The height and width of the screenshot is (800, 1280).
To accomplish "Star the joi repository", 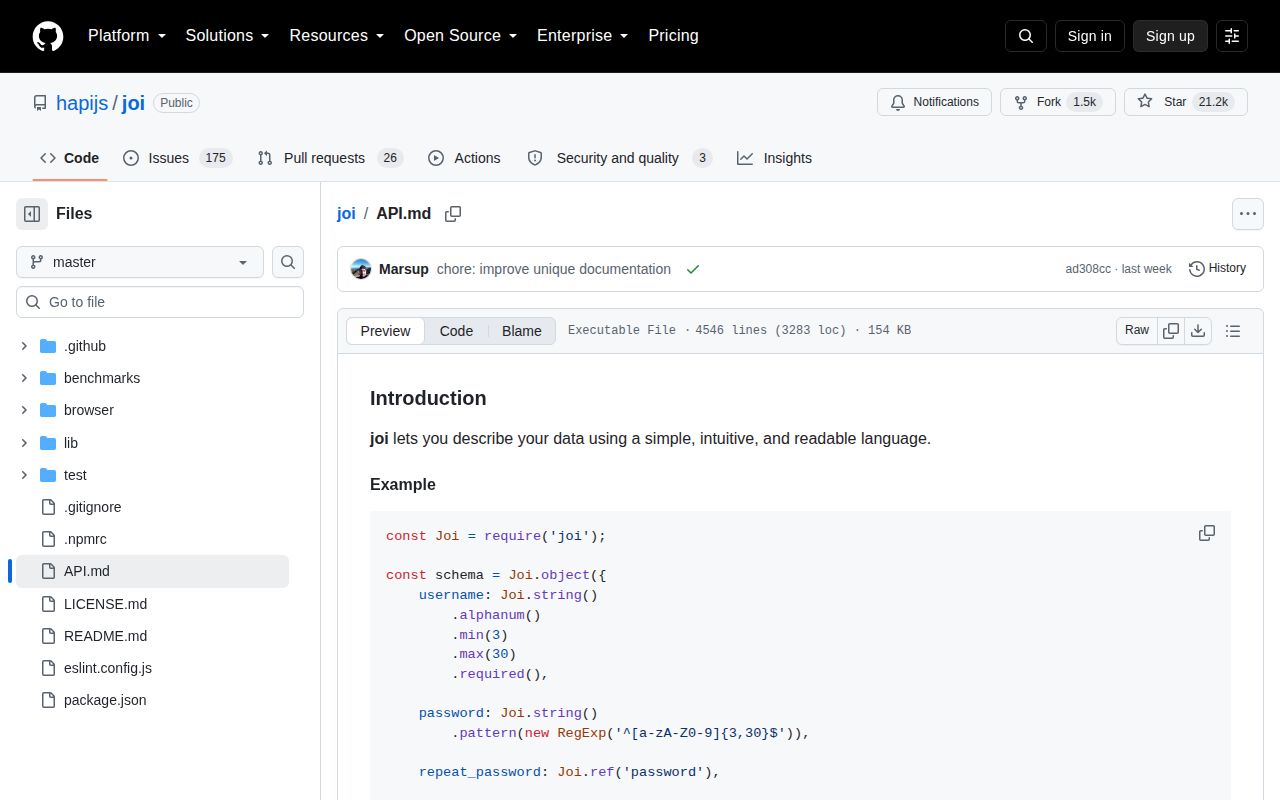I will click(1185, 102).
